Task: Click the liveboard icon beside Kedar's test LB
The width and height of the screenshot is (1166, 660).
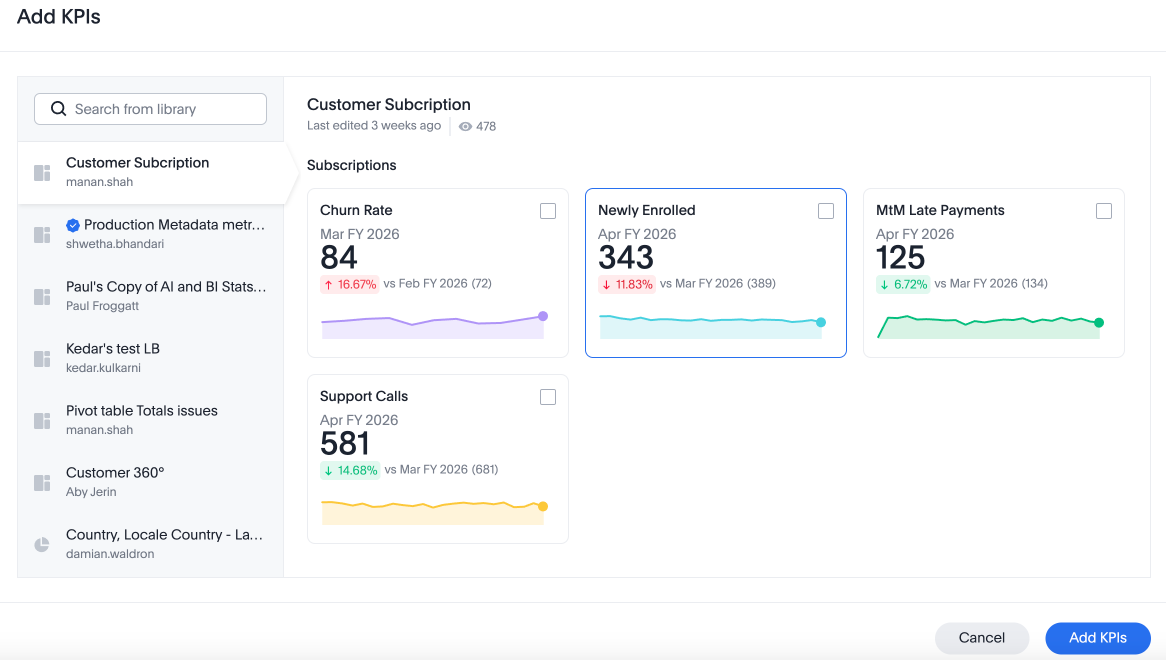Action: coord(42,359)
